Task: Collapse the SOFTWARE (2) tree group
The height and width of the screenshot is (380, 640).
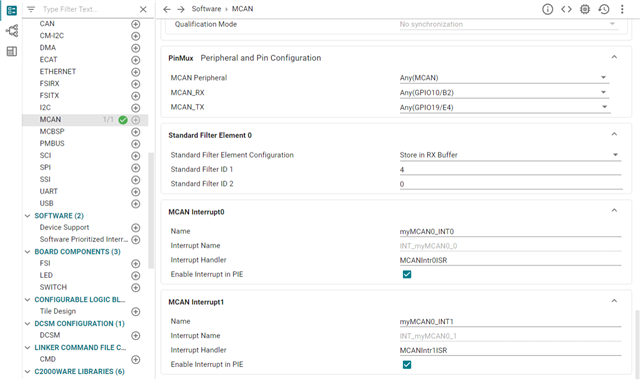Action: click(x=28, y=216)
